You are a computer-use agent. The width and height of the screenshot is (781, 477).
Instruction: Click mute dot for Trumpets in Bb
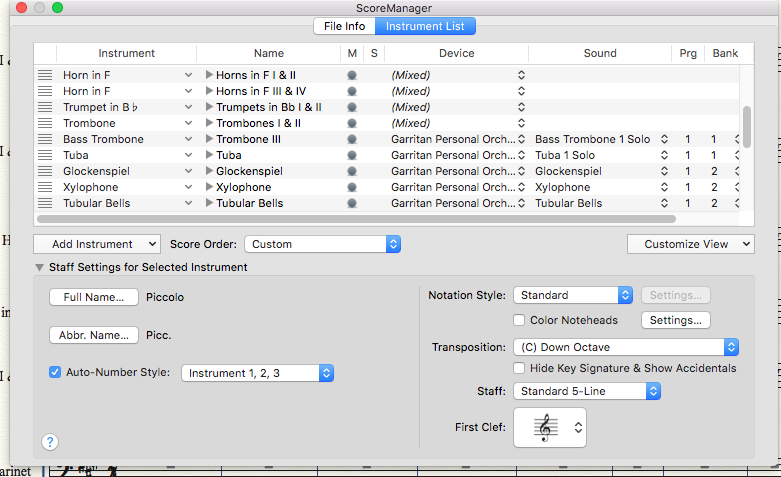coord(352,108)
